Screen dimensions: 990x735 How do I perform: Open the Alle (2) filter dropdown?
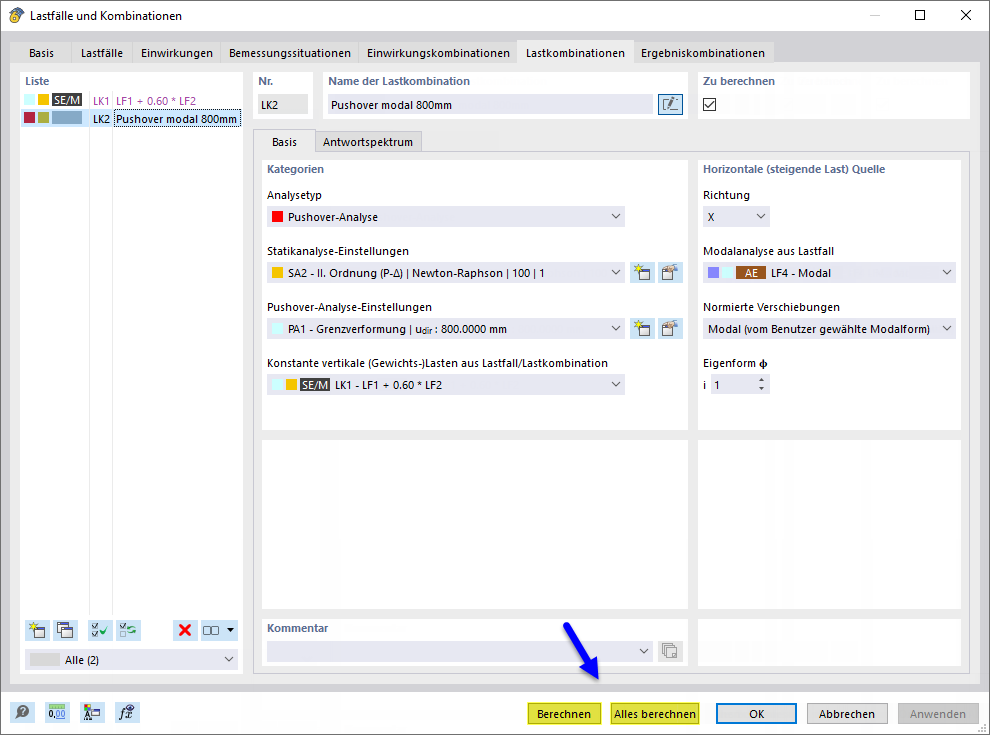coord(131,659)
